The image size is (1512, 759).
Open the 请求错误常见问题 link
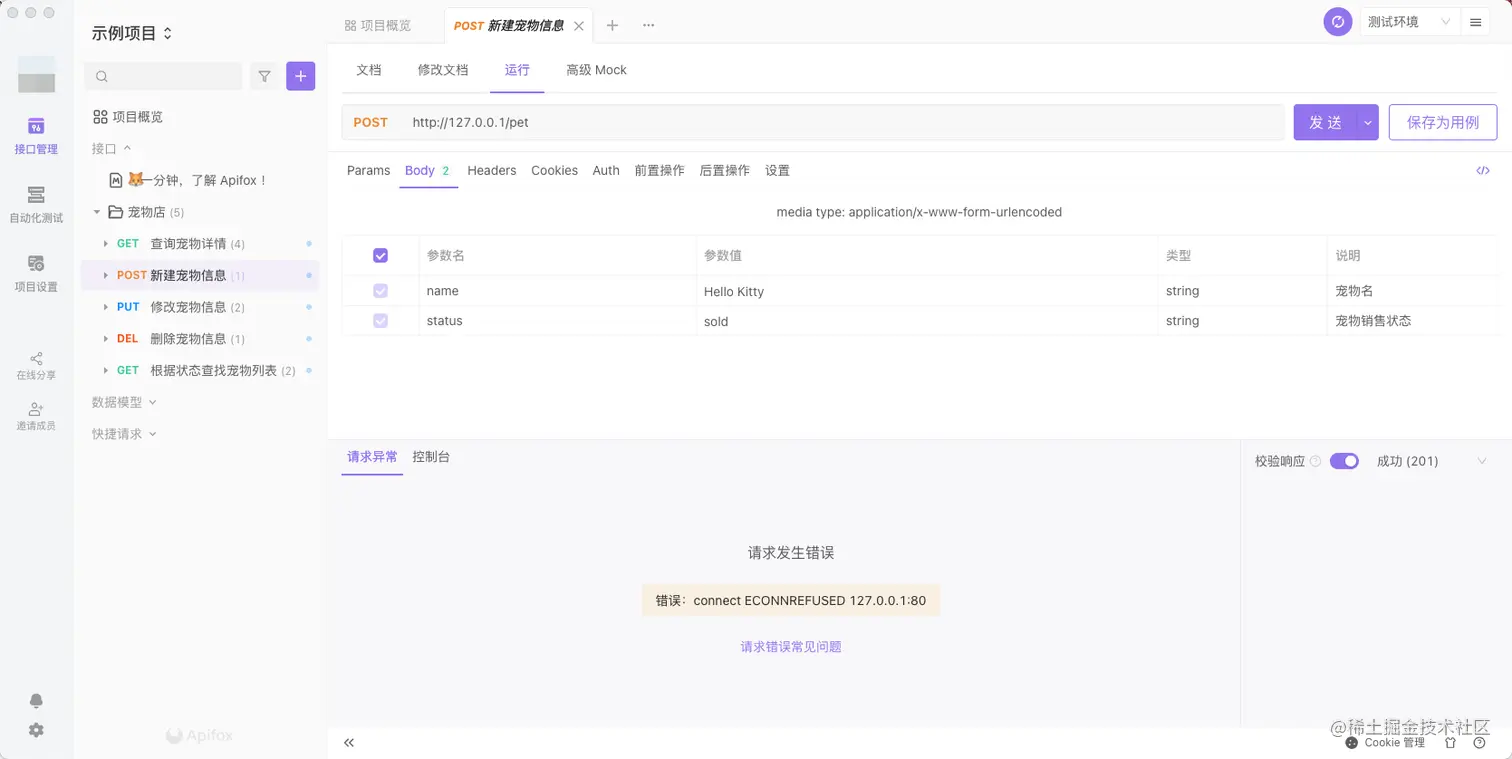click(x=790, y=646)
